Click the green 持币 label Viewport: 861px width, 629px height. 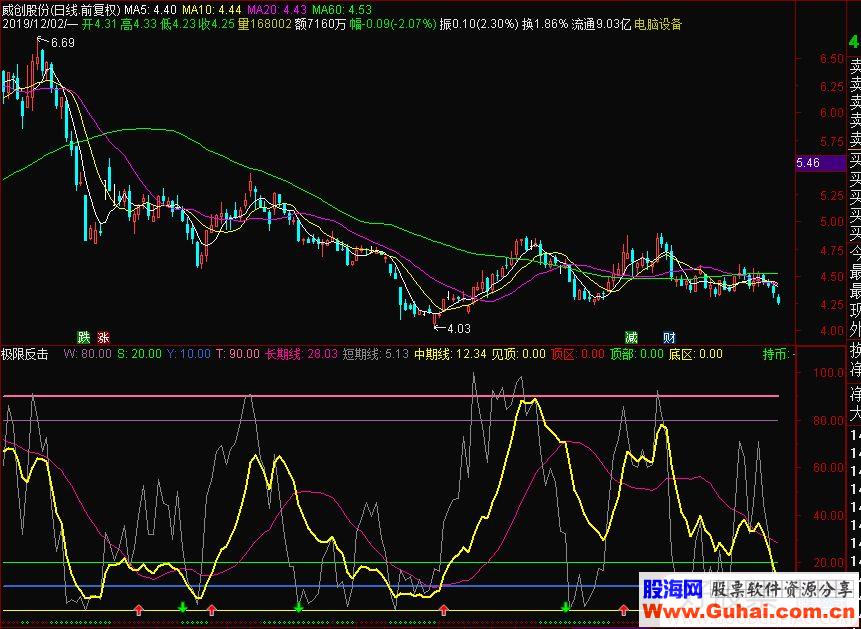(x=778, y=354)
